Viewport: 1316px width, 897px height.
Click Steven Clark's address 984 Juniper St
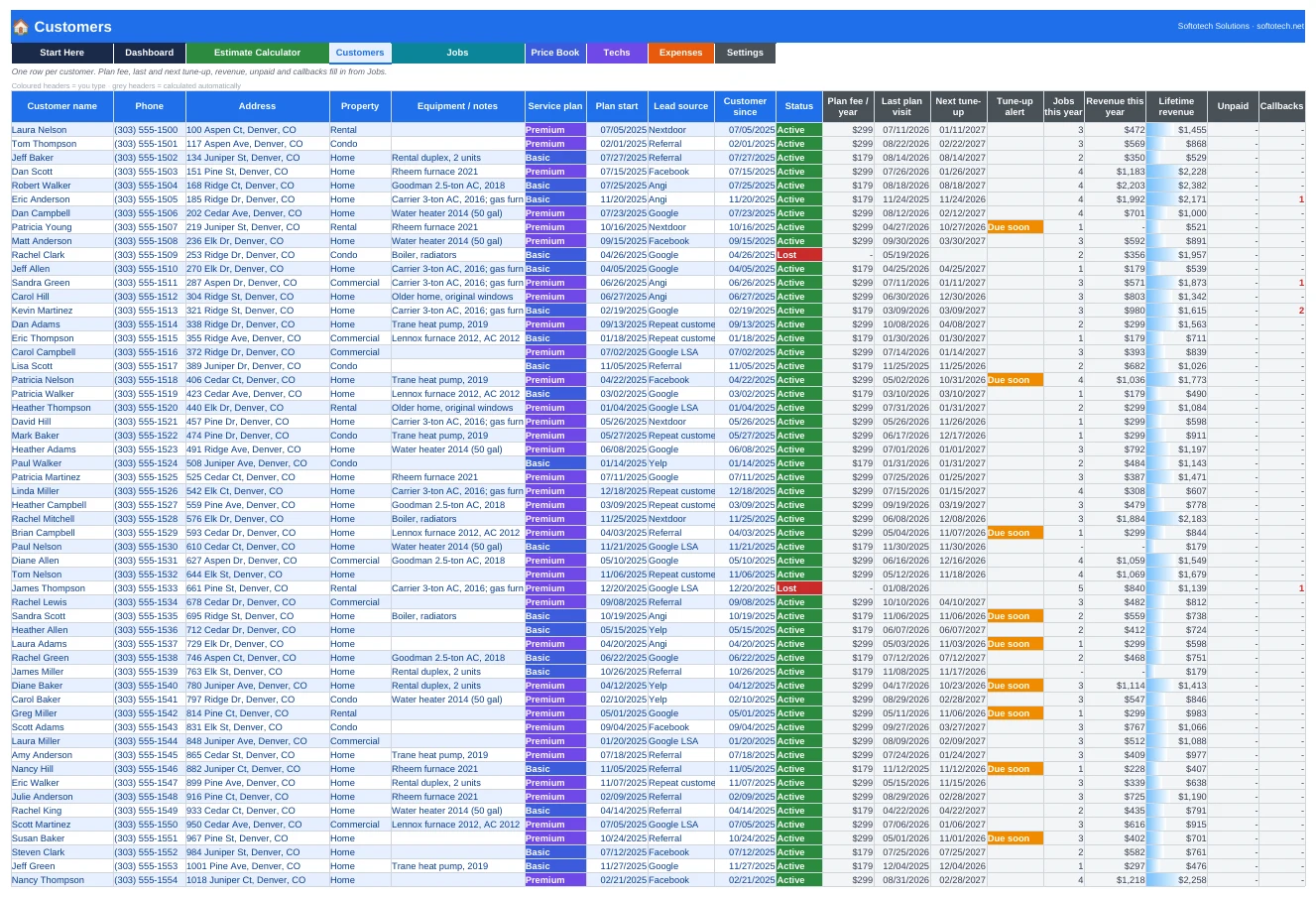click(x=257, y=852)
